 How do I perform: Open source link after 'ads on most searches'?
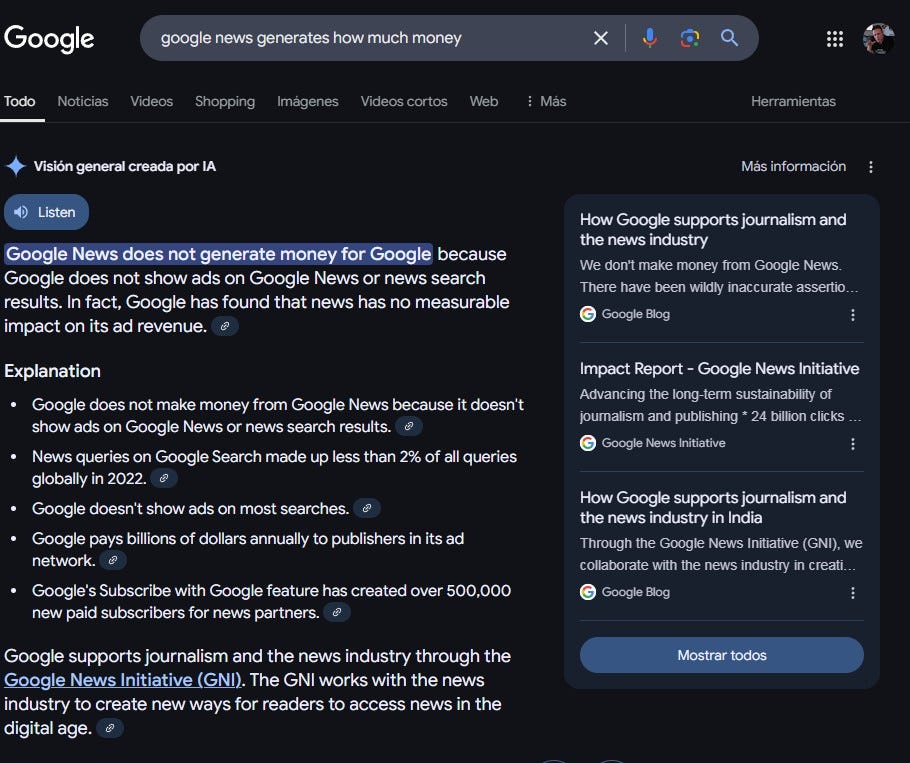(x=367, y=508)
